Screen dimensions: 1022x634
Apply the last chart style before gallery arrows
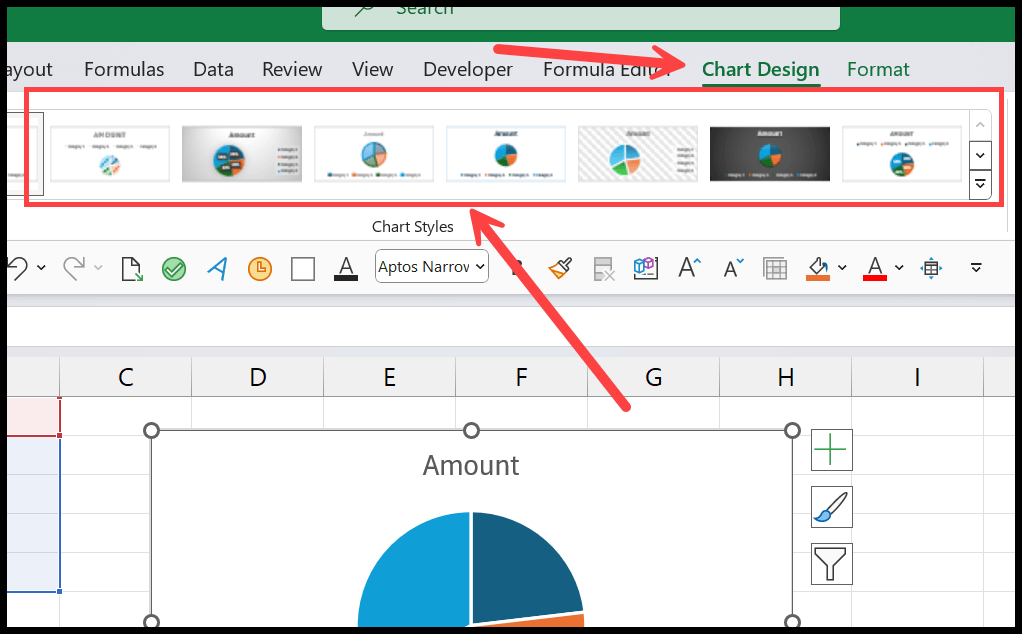point(901,154)
